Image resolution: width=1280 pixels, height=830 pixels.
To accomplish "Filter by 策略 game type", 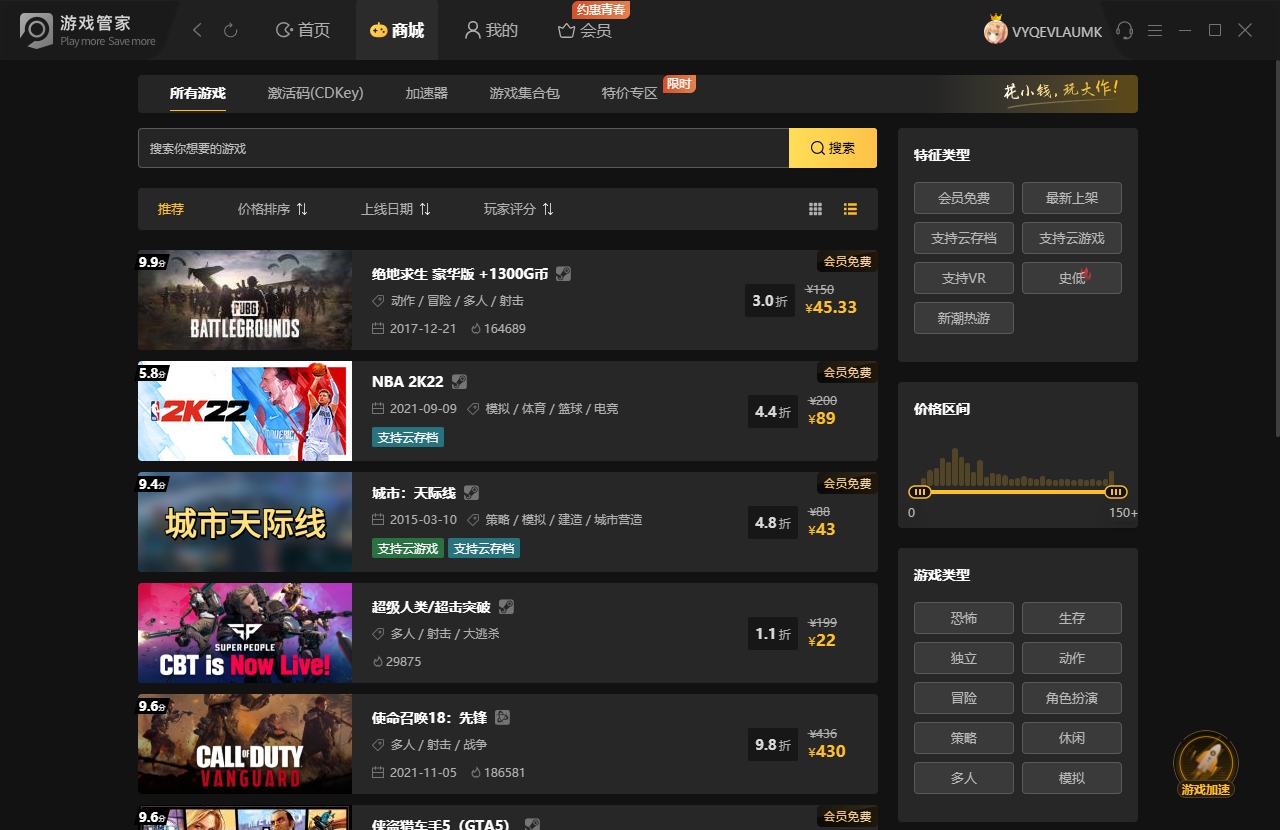I will (x=964, y=738).
